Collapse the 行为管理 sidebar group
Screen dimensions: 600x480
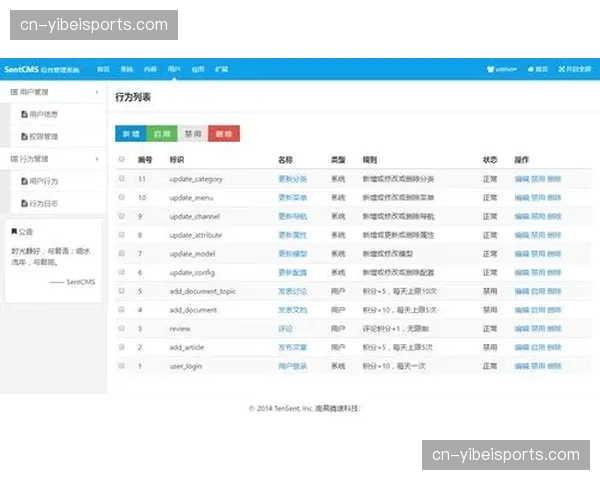click(53, 159)
